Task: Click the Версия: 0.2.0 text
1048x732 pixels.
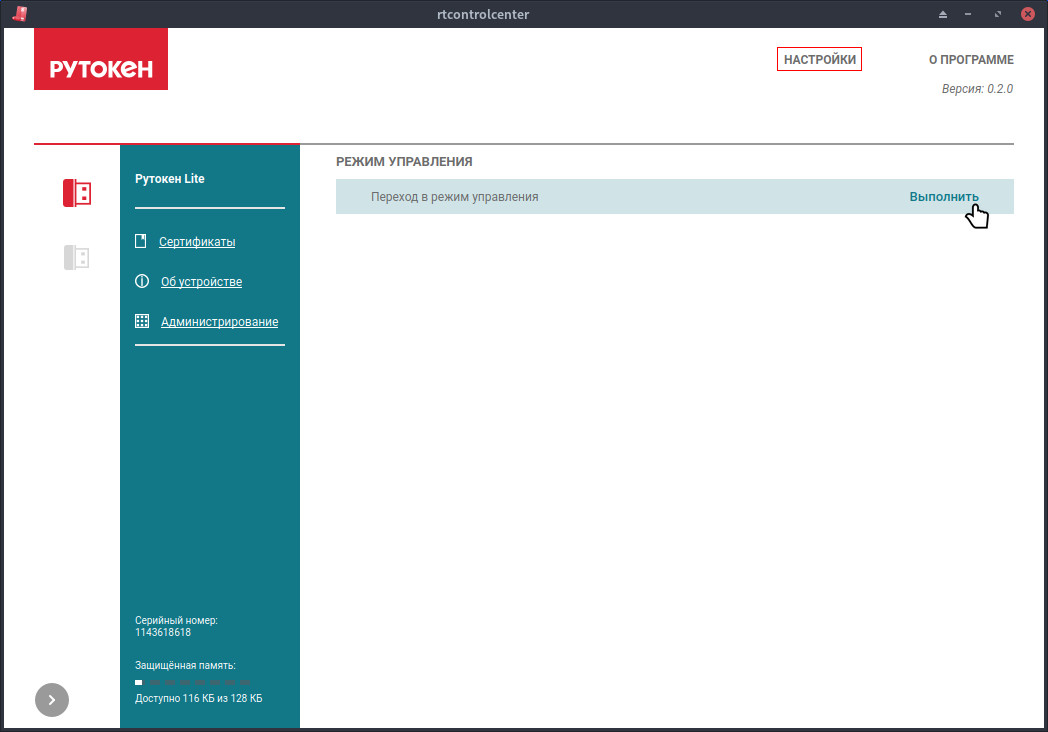Action: coord(977,89)
